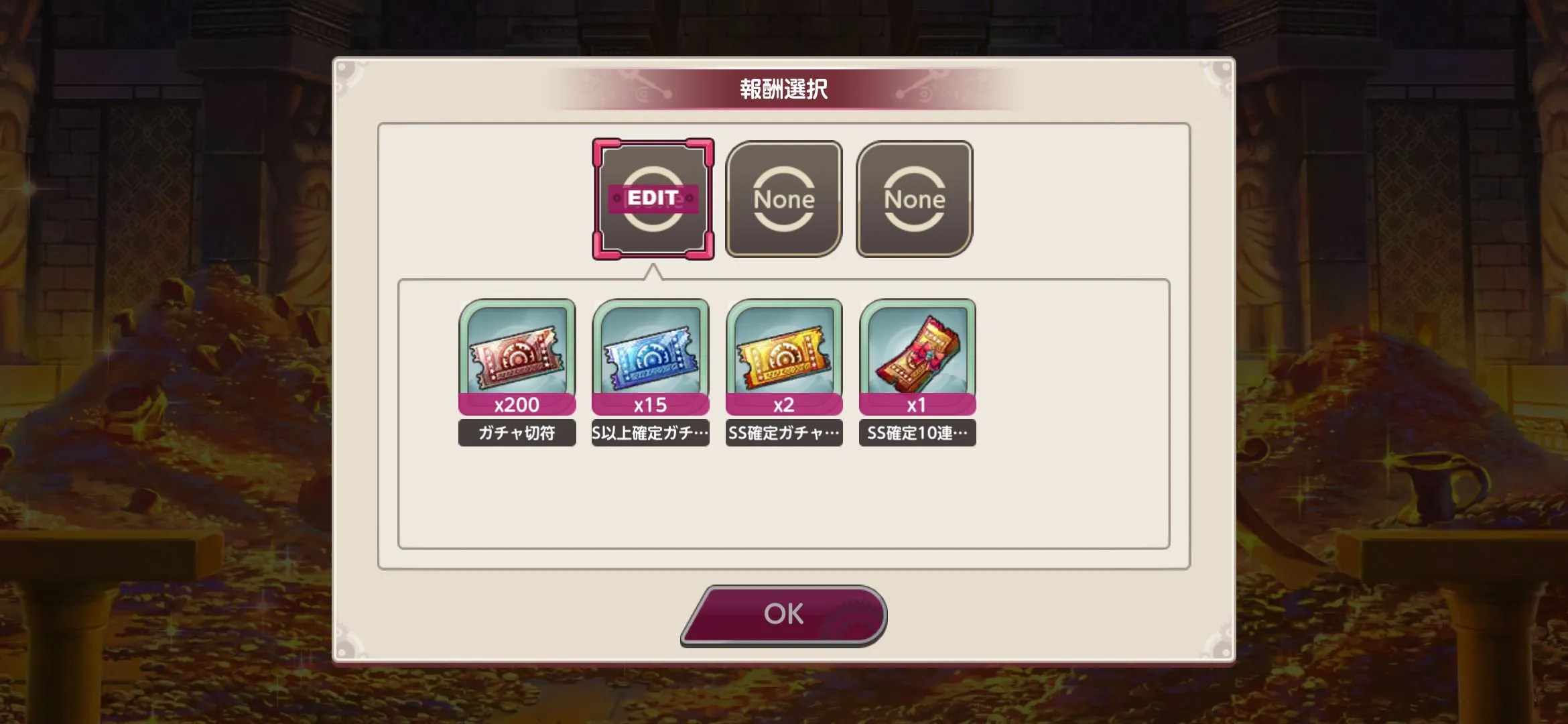Tap the x2 quantity badge
The height and width of the screenshot is (724, 1568).
click(784, 405)
